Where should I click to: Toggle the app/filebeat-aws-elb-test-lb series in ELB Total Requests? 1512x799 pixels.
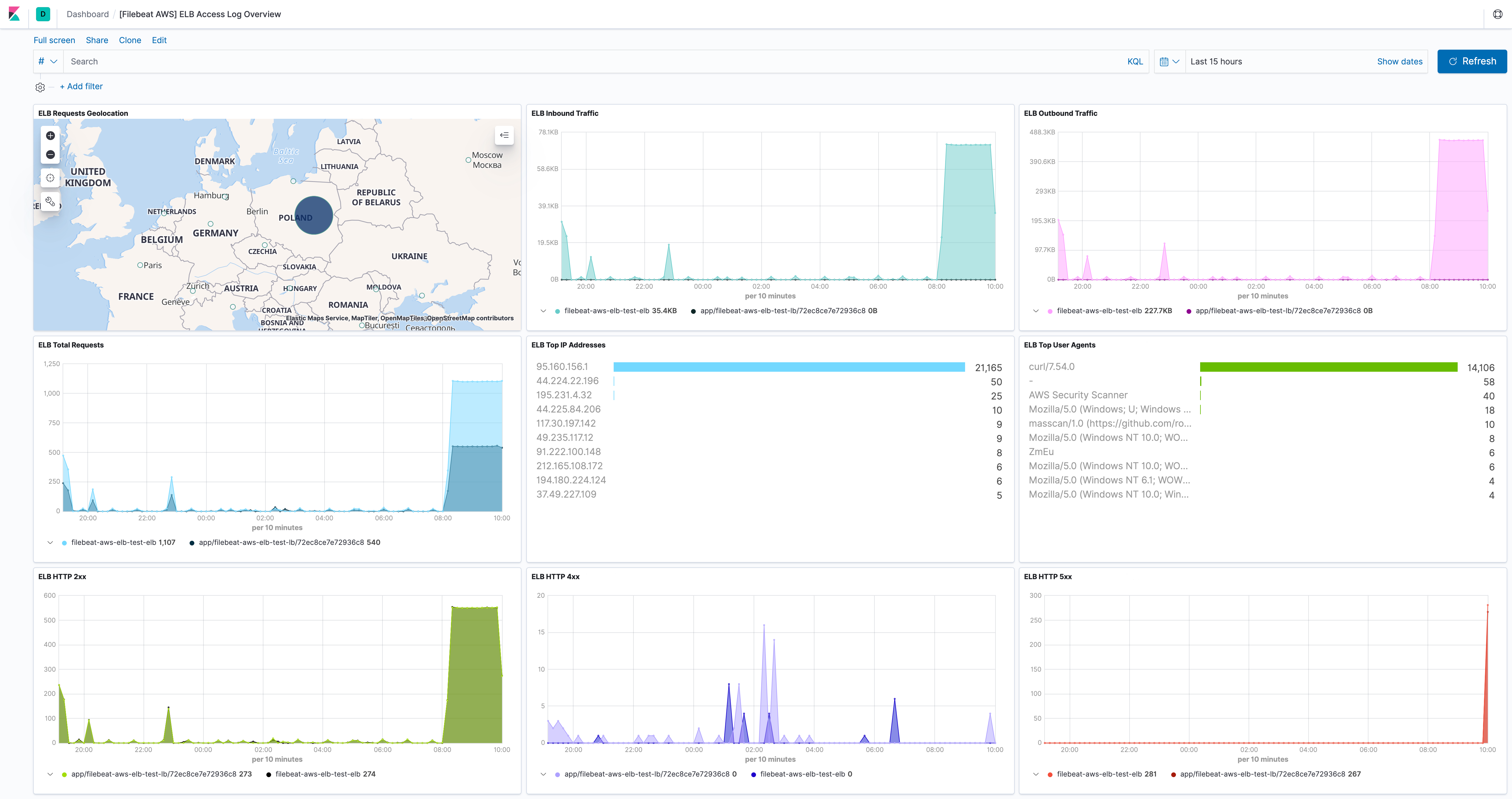tap(281, 542)
